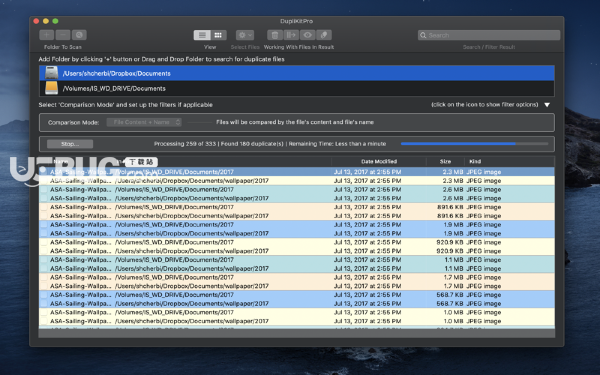Image resolution: width=600 pixels, height=375 pixels.
Task: Click the move files arrow icon
Action: pos(291,35)
